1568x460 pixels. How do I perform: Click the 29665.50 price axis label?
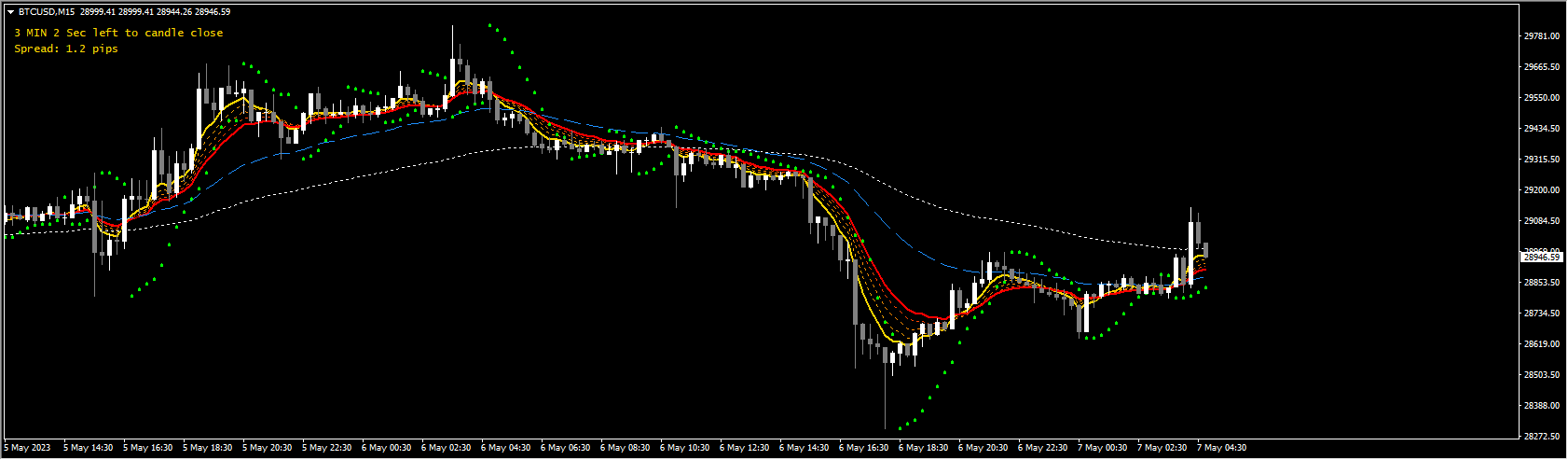[1542, 67]
